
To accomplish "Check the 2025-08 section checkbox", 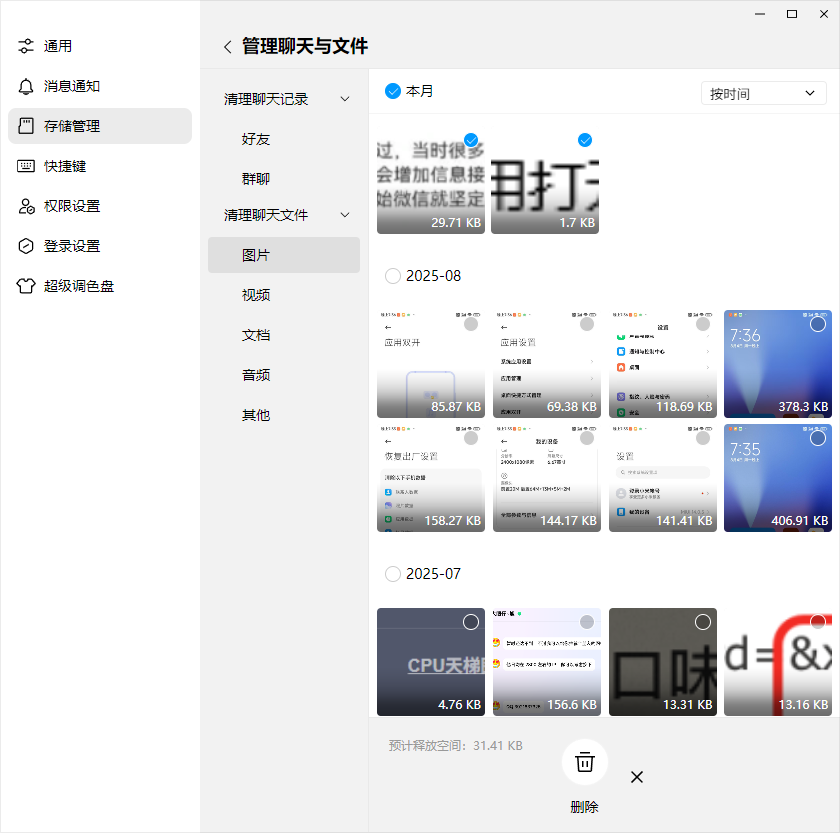I will pos(391,276).
